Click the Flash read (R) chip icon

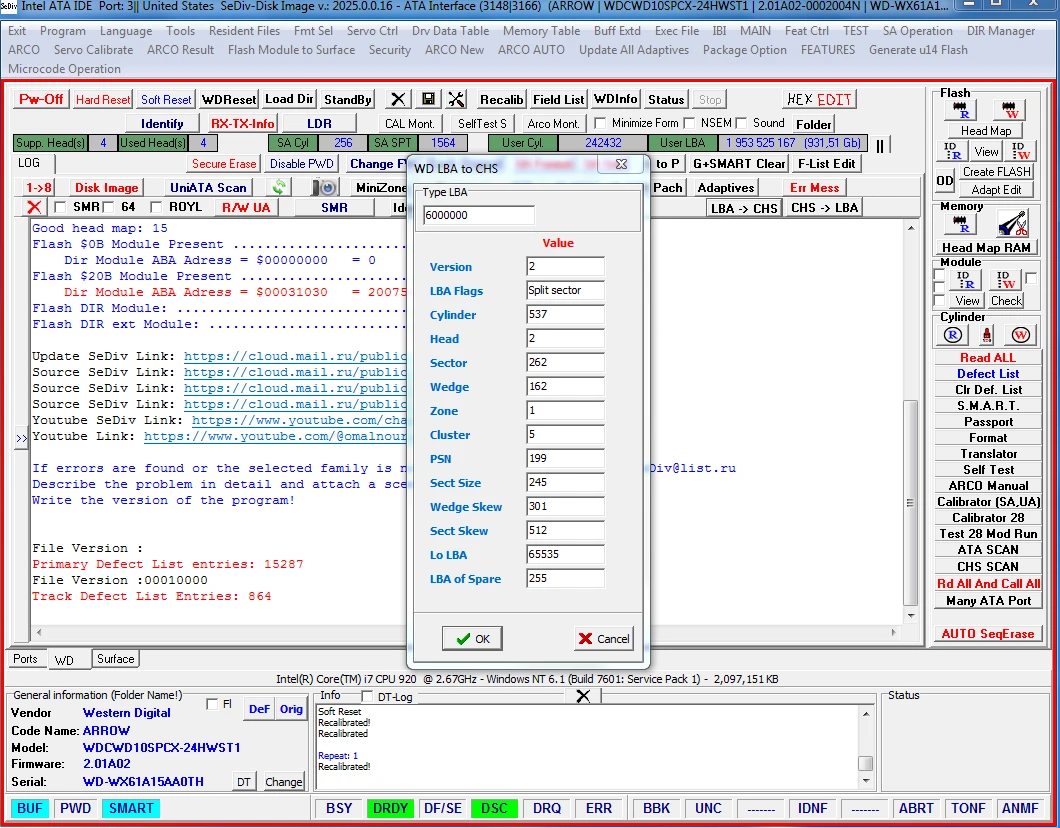tap(961, 109)
